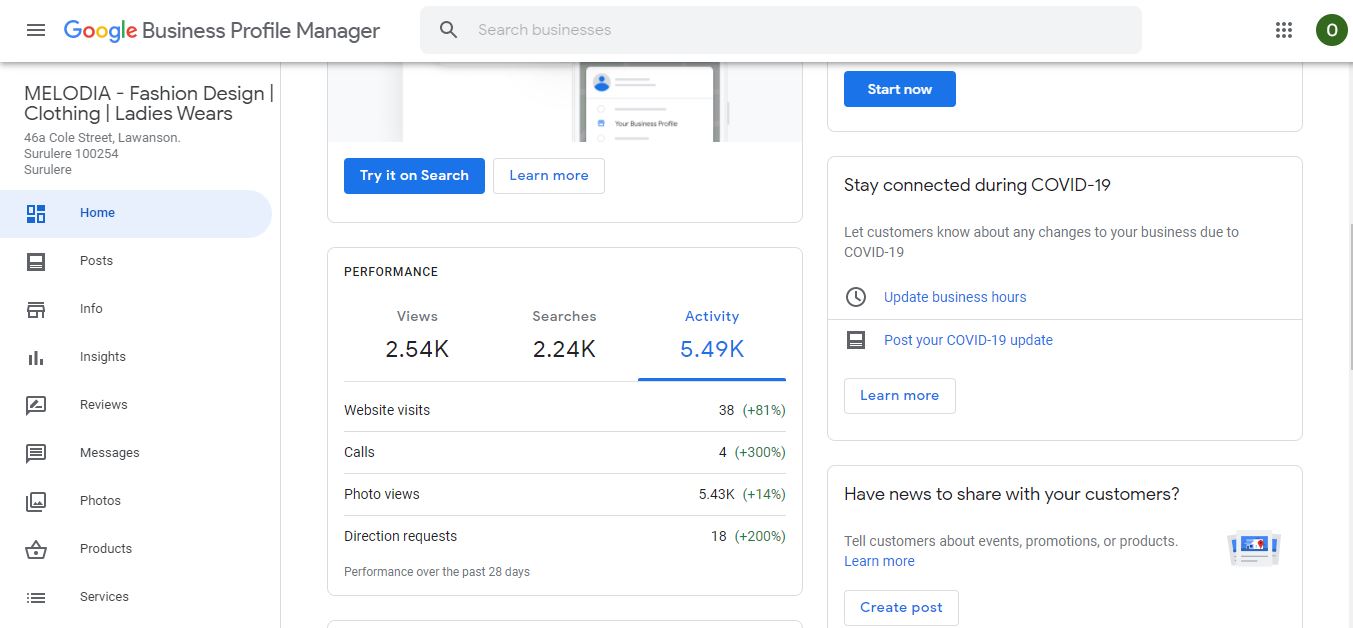Click the search magnifier icon

[449, 30]
